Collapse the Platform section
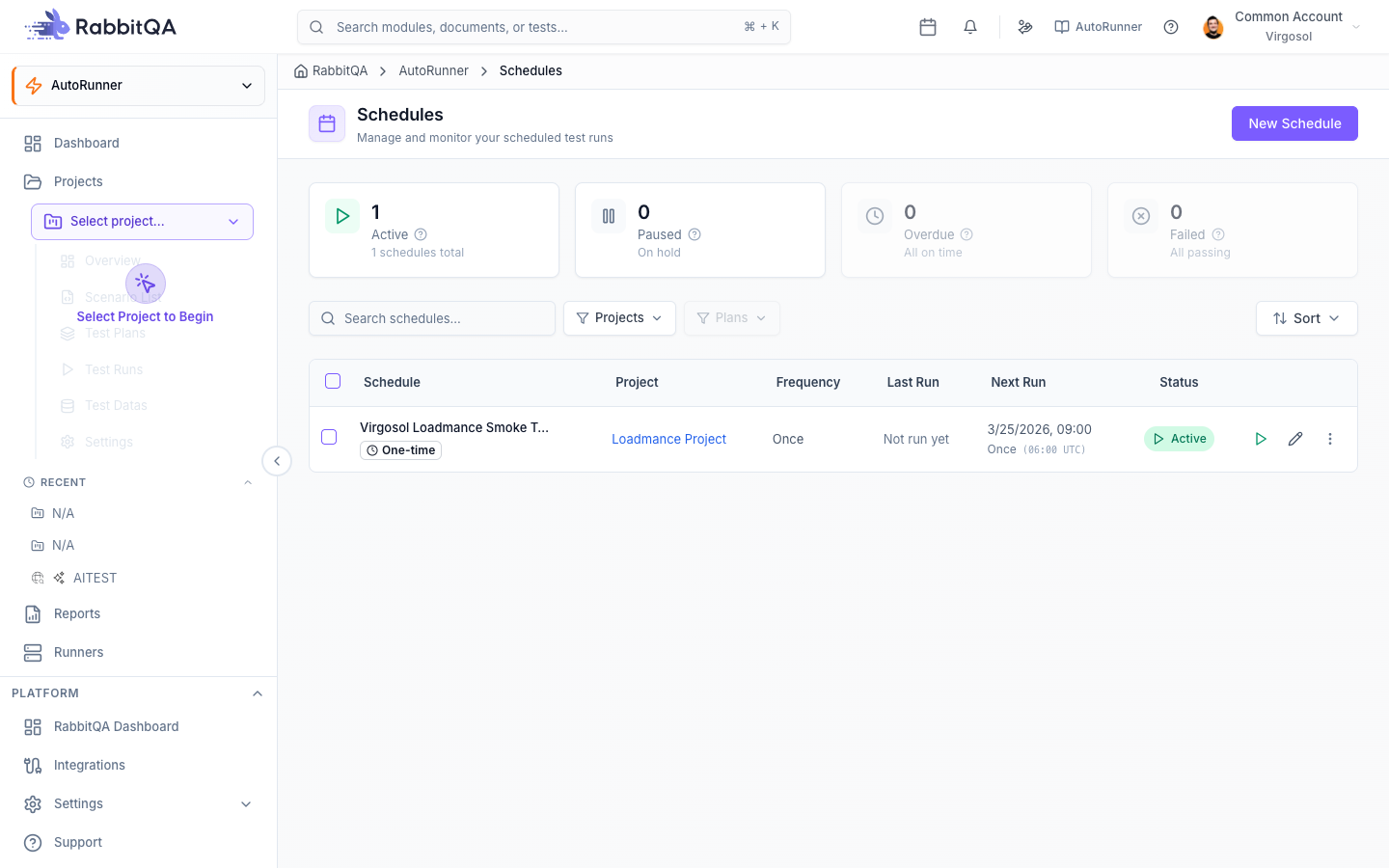Screen dimensions: 1389x868 [x=258, y=693]
